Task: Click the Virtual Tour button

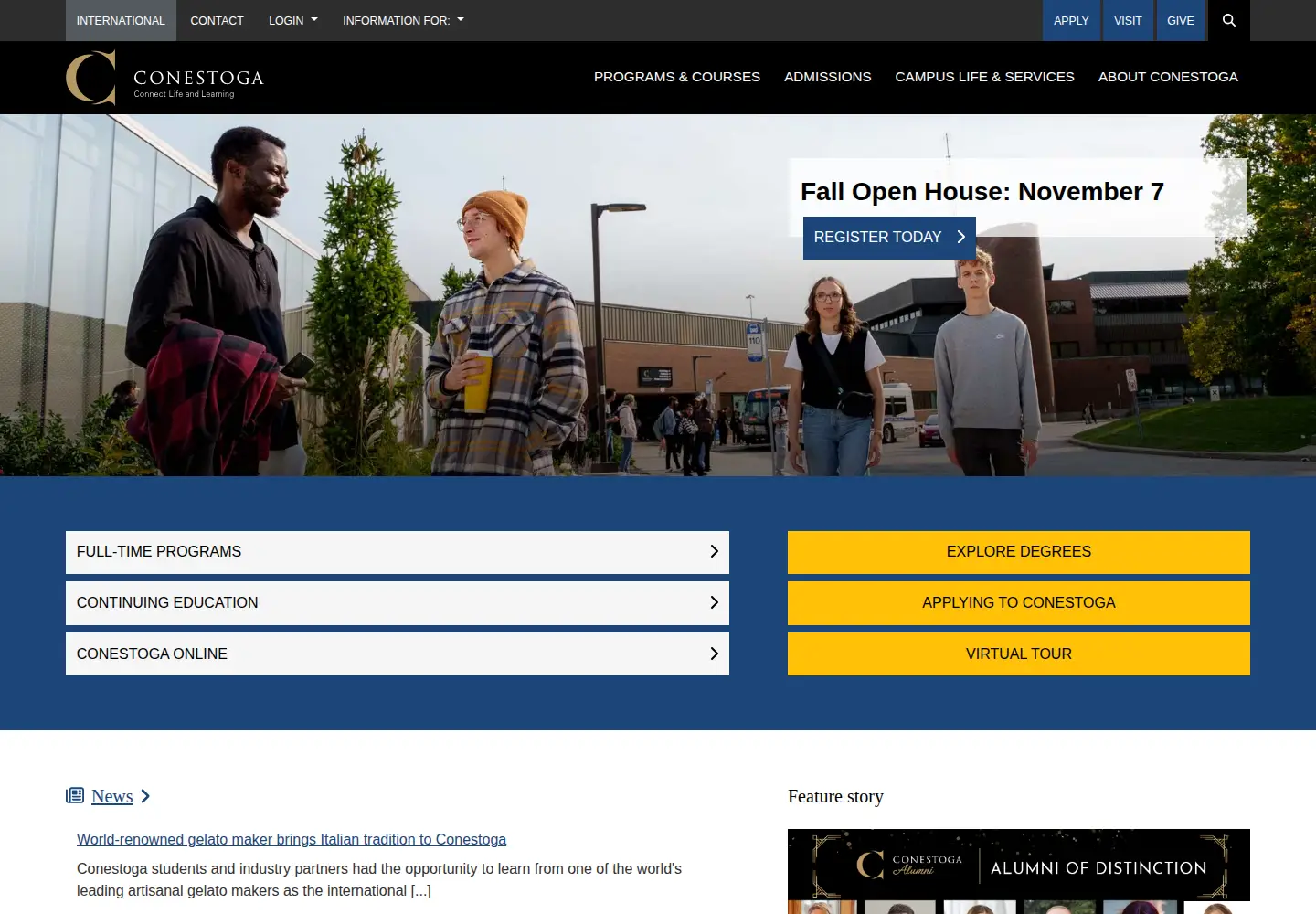Action: coord(1019,654)
